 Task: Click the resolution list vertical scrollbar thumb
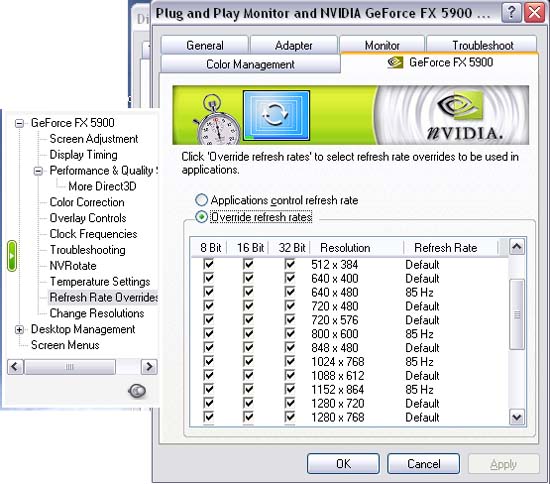(x=517, y=314)
